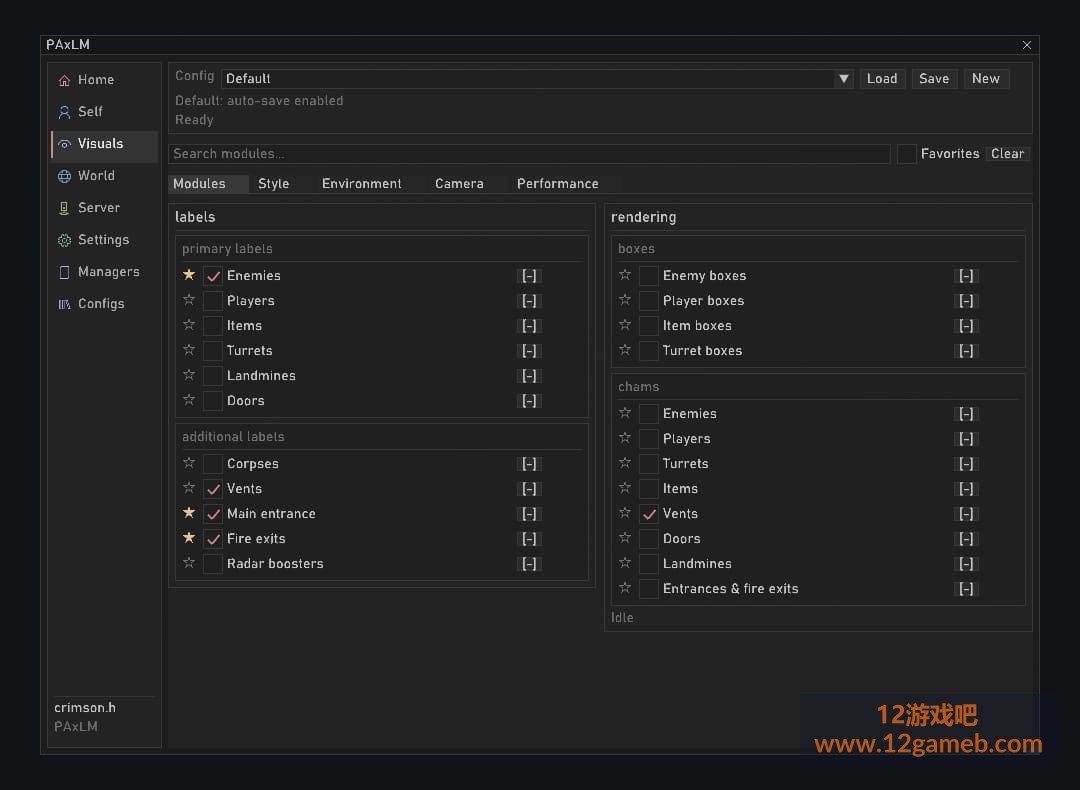The height and width of the screenshot is (790, 1080).
Task: Click the Settings gear icon
Action: coord(64,240)
